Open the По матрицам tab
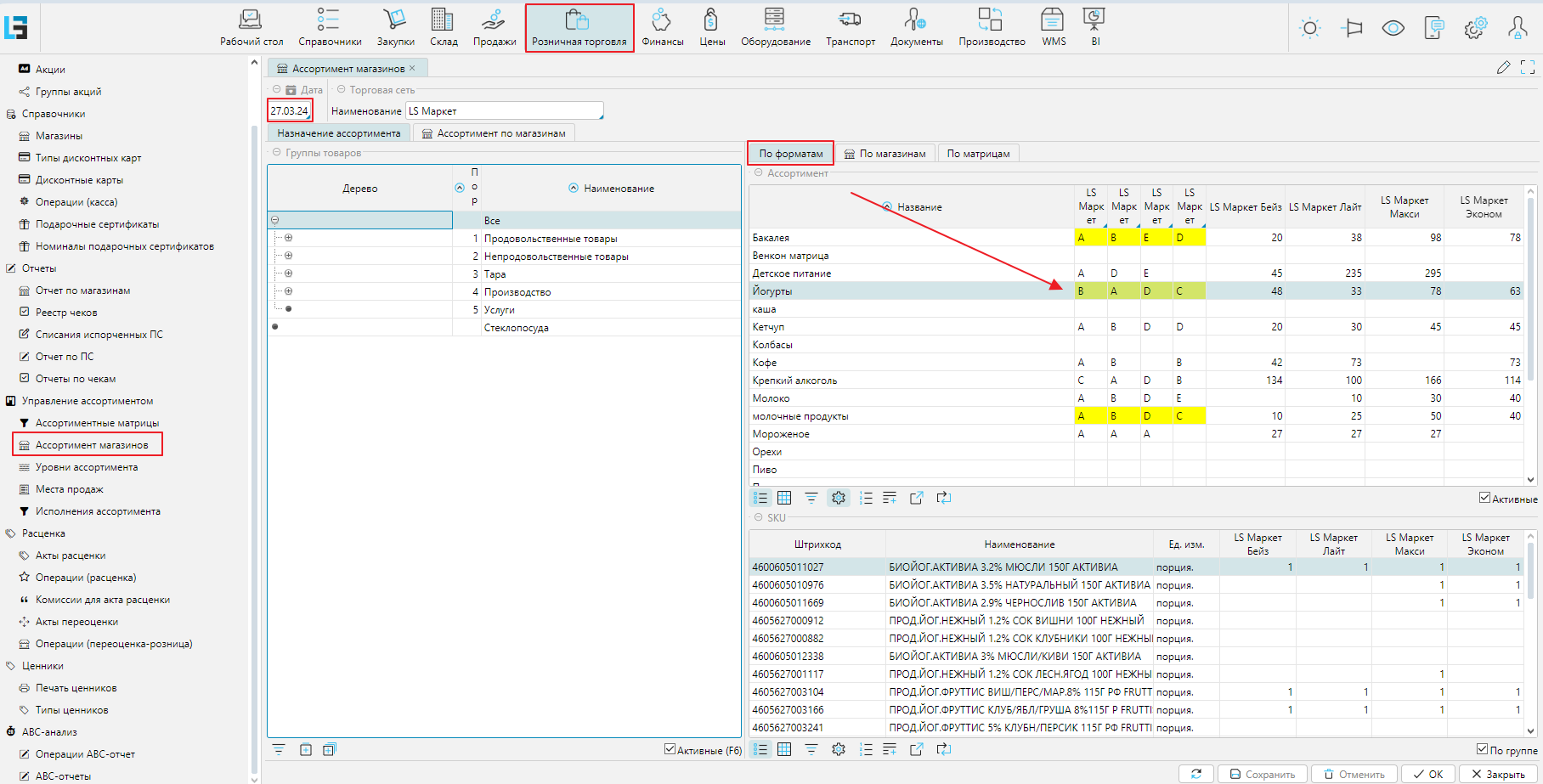The image size is (1543, 784). click(978, 154)
